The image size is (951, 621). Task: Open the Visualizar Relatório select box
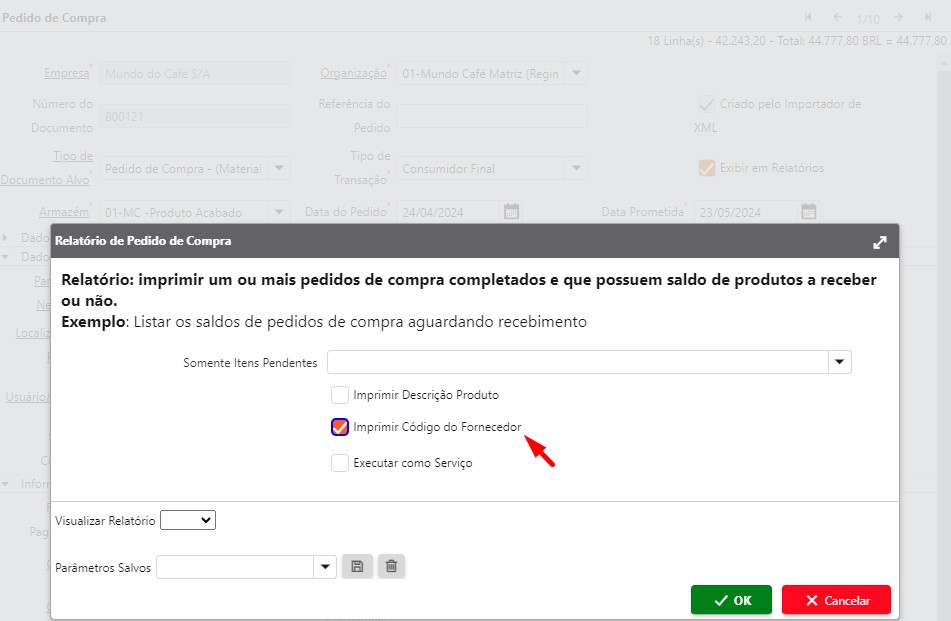point(188,520)
